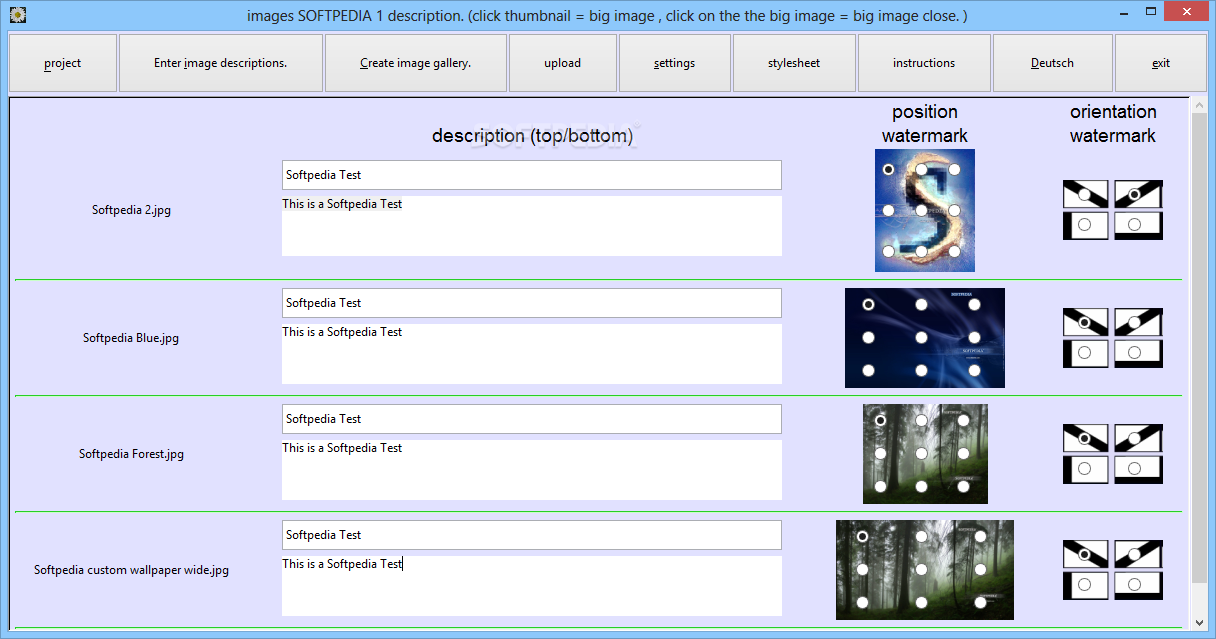Open the upload section

(563, 63)
